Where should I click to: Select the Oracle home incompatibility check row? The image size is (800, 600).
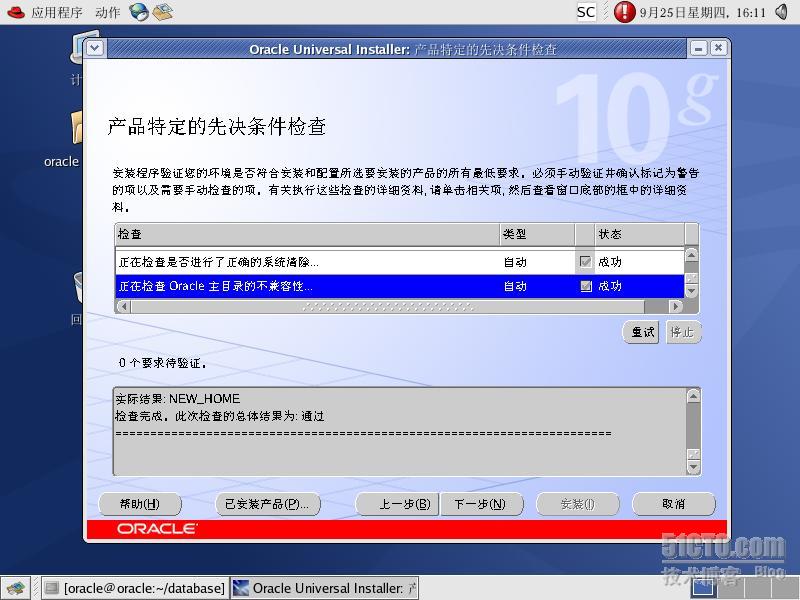tap(399, 286)
